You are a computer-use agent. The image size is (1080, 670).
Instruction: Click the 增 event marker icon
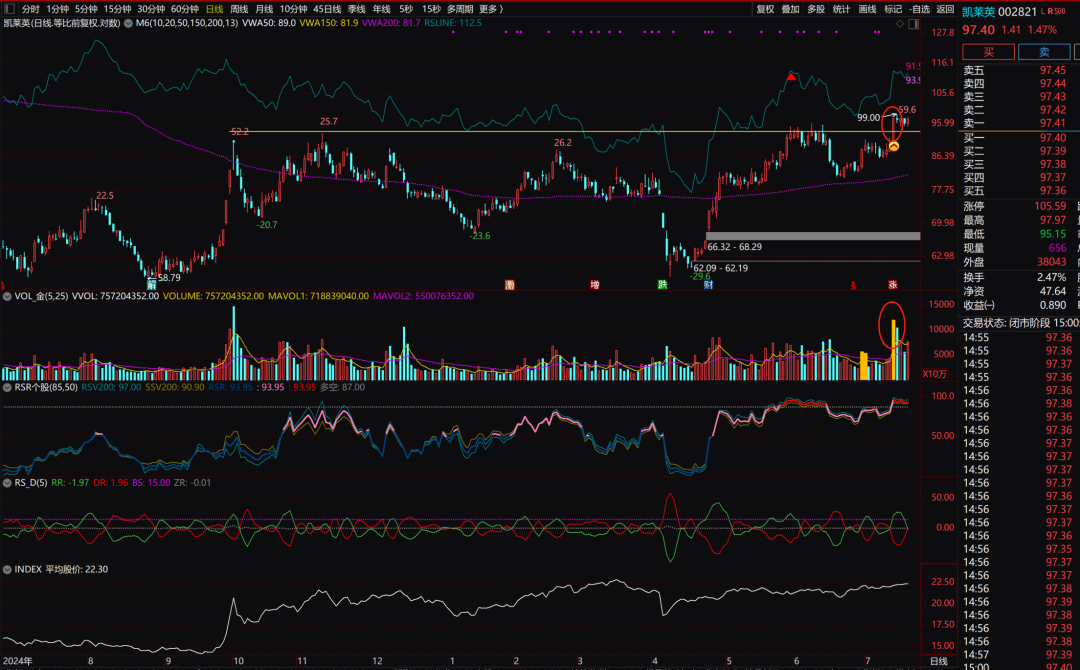(x=594, y=284)
